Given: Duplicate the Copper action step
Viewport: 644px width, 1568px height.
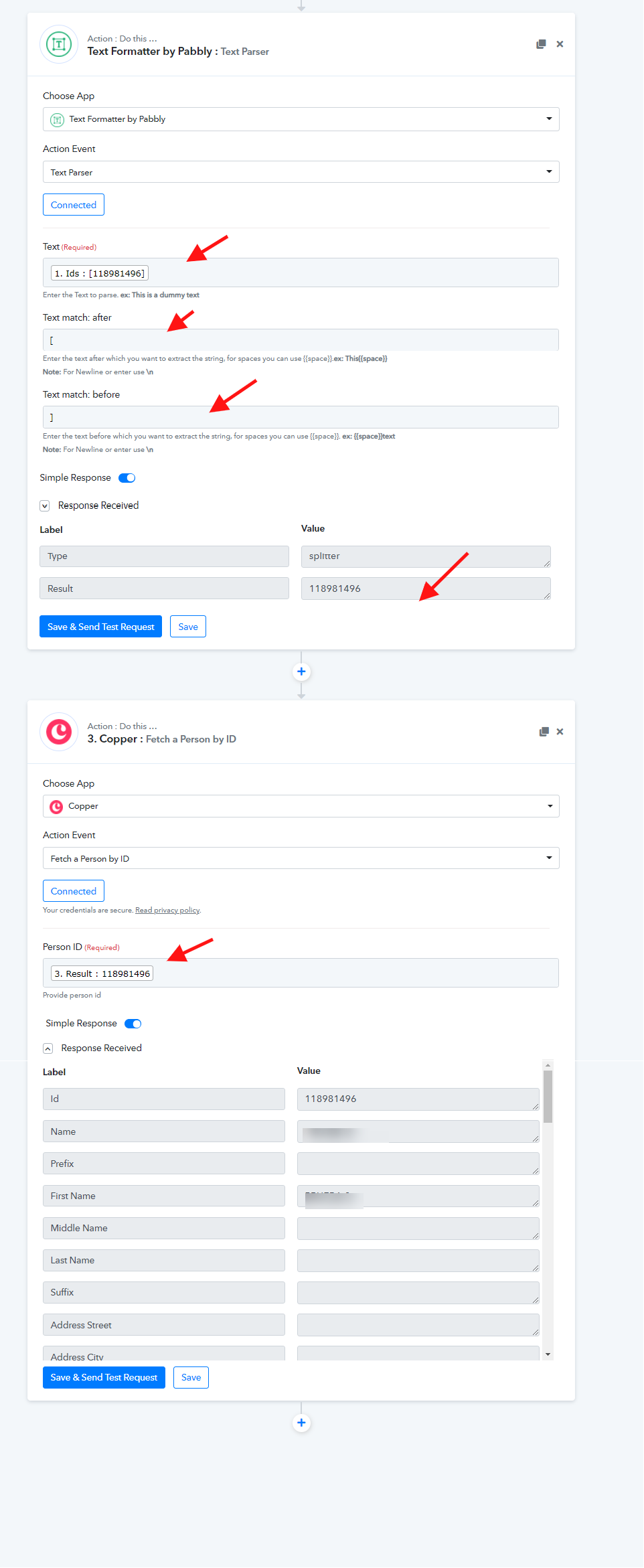Looking at the screenshot, I should (544, 732).
